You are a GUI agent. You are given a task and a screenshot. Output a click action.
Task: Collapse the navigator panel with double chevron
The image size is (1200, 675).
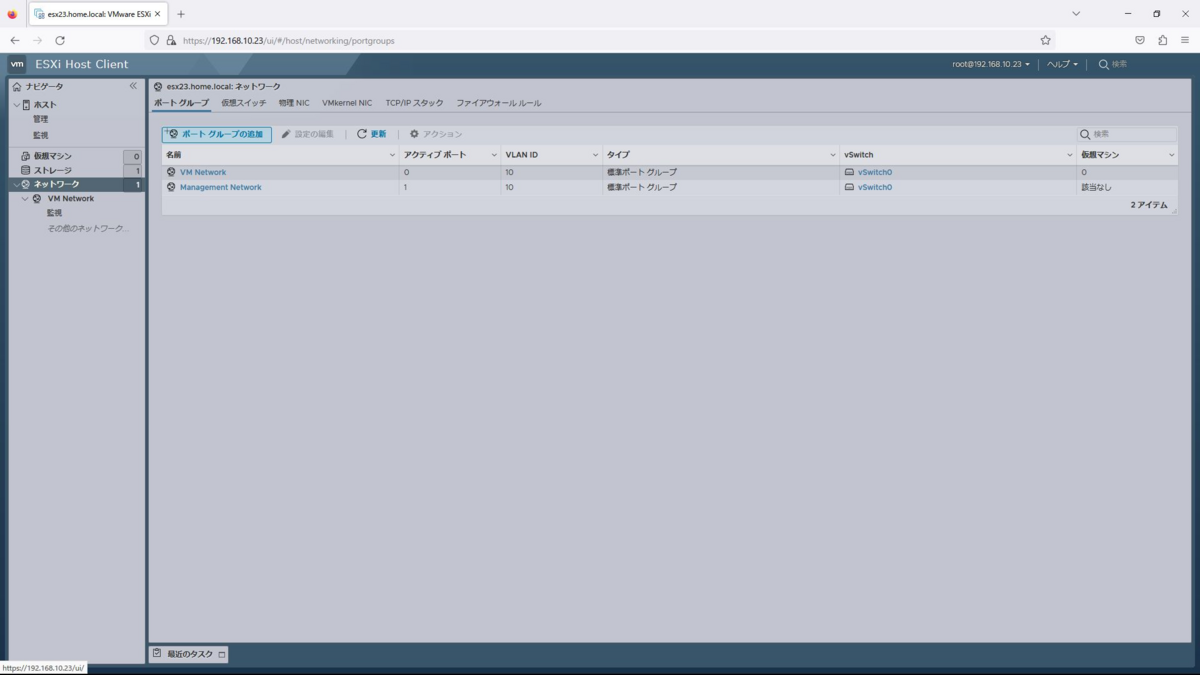(133, 86)
